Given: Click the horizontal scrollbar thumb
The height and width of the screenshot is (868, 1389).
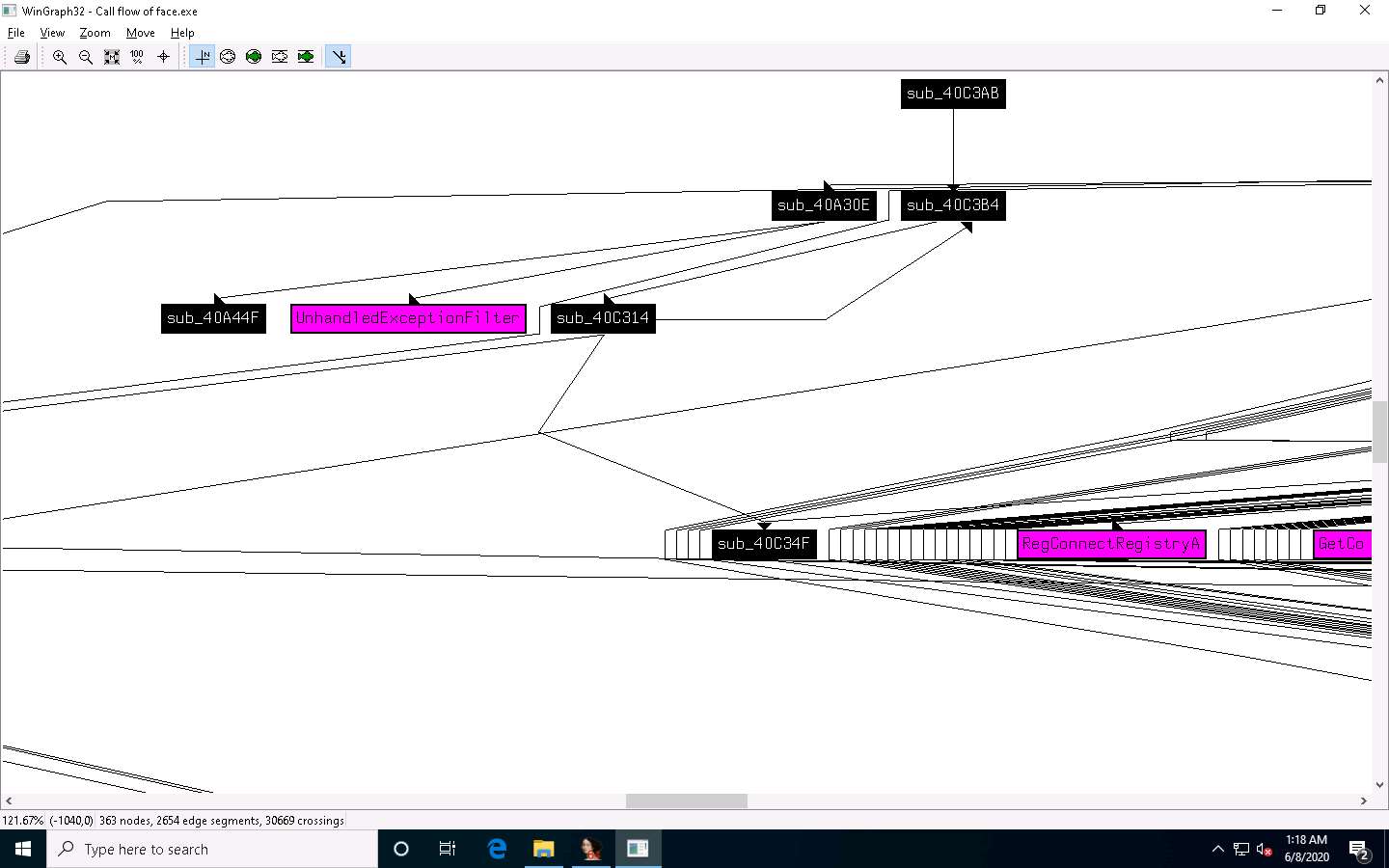Looking at the screenshot, I should pos(687,800).
